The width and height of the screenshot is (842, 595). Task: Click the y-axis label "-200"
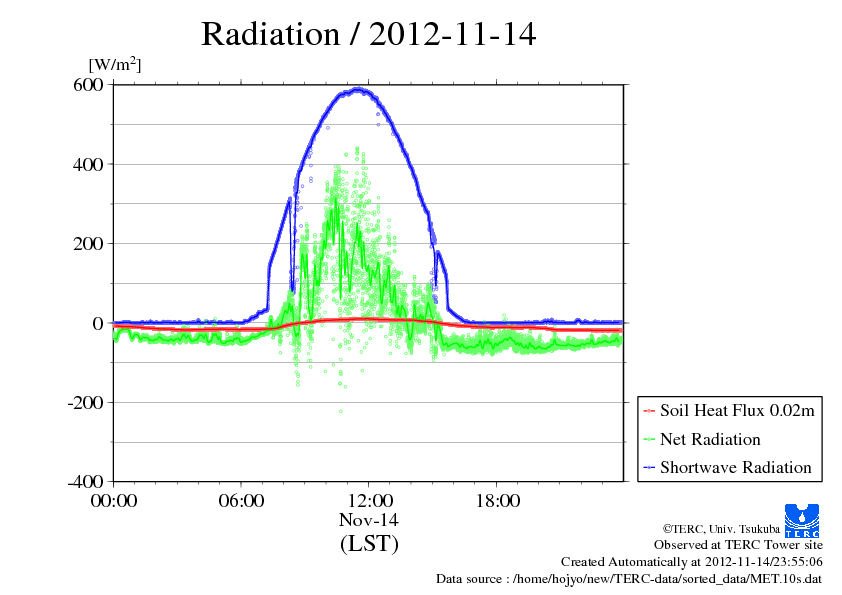[x=85, y=402]
